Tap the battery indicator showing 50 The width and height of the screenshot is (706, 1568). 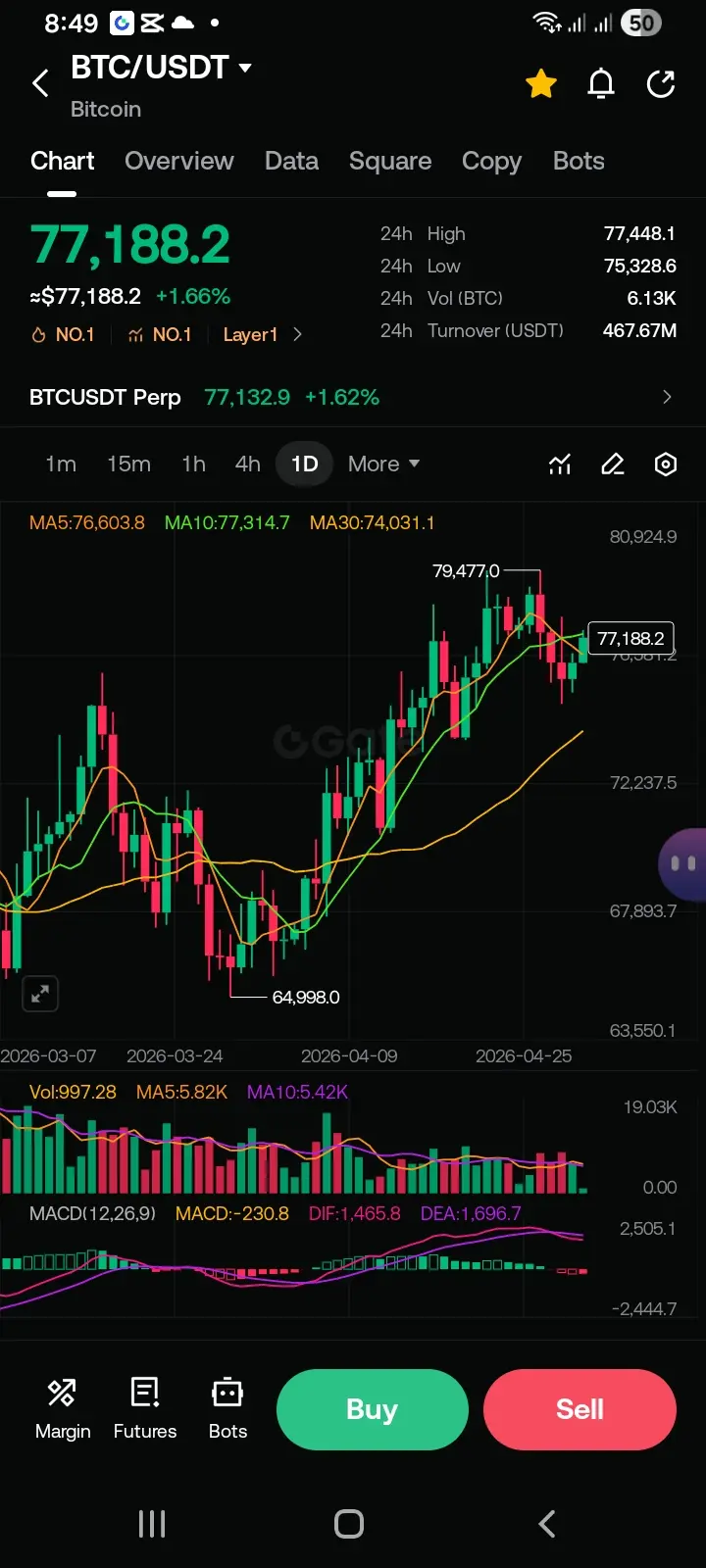point(641,23)
